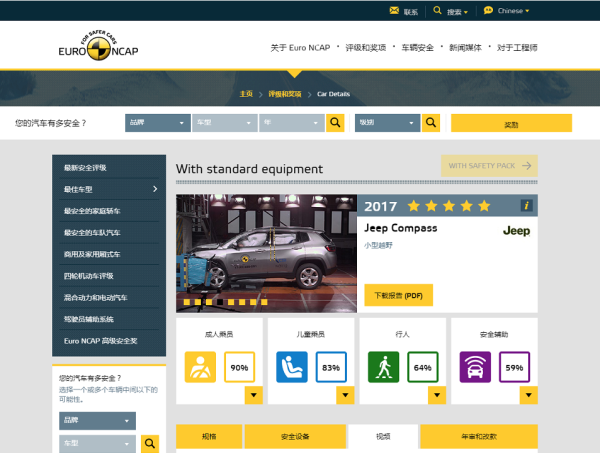Click the speech bubble language icon
Screen dimensions: 600x453
pyautogui.click(x=488, y=10)
